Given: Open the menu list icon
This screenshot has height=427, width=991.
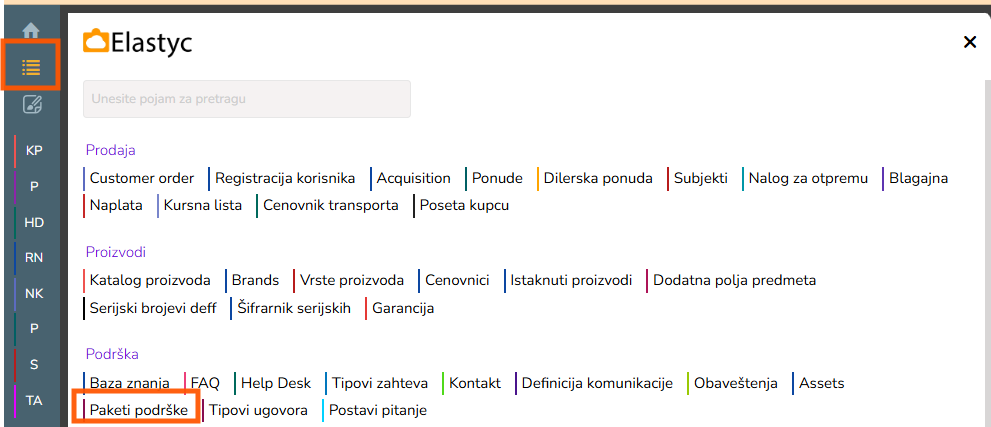Looking at the screenshot, I should (31, 67).
